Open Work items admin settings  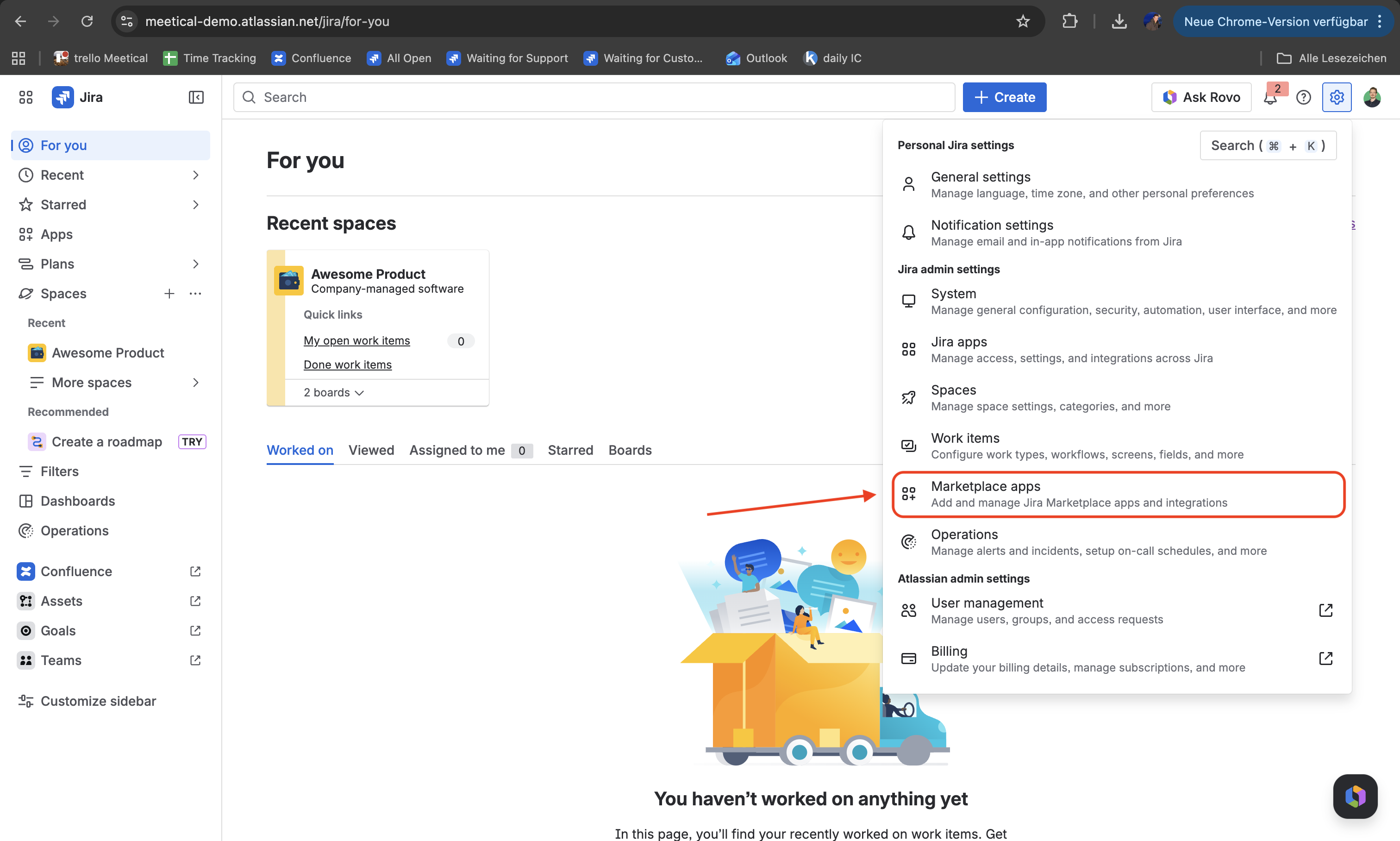(1117, 446)
